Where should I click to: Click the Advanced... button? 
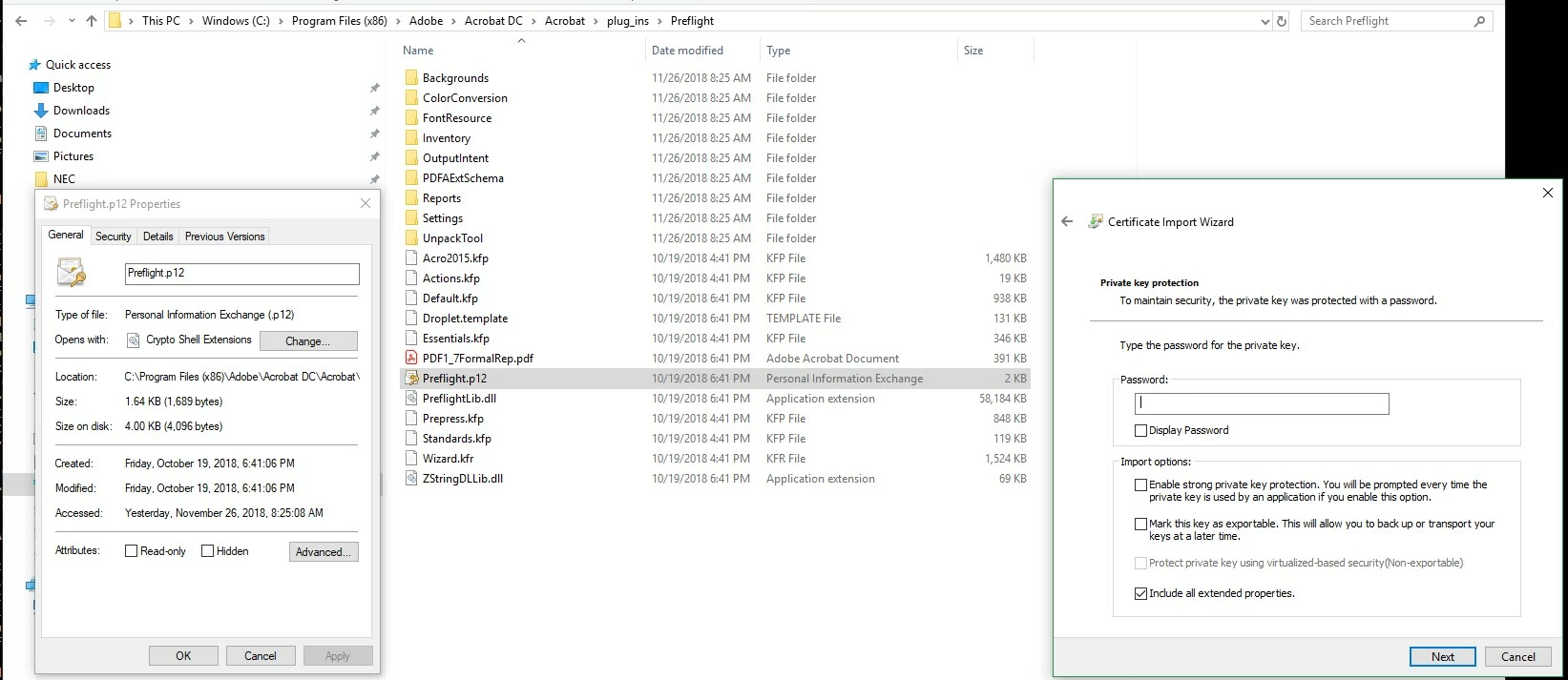pyautogui.click(x=324, y=551)
